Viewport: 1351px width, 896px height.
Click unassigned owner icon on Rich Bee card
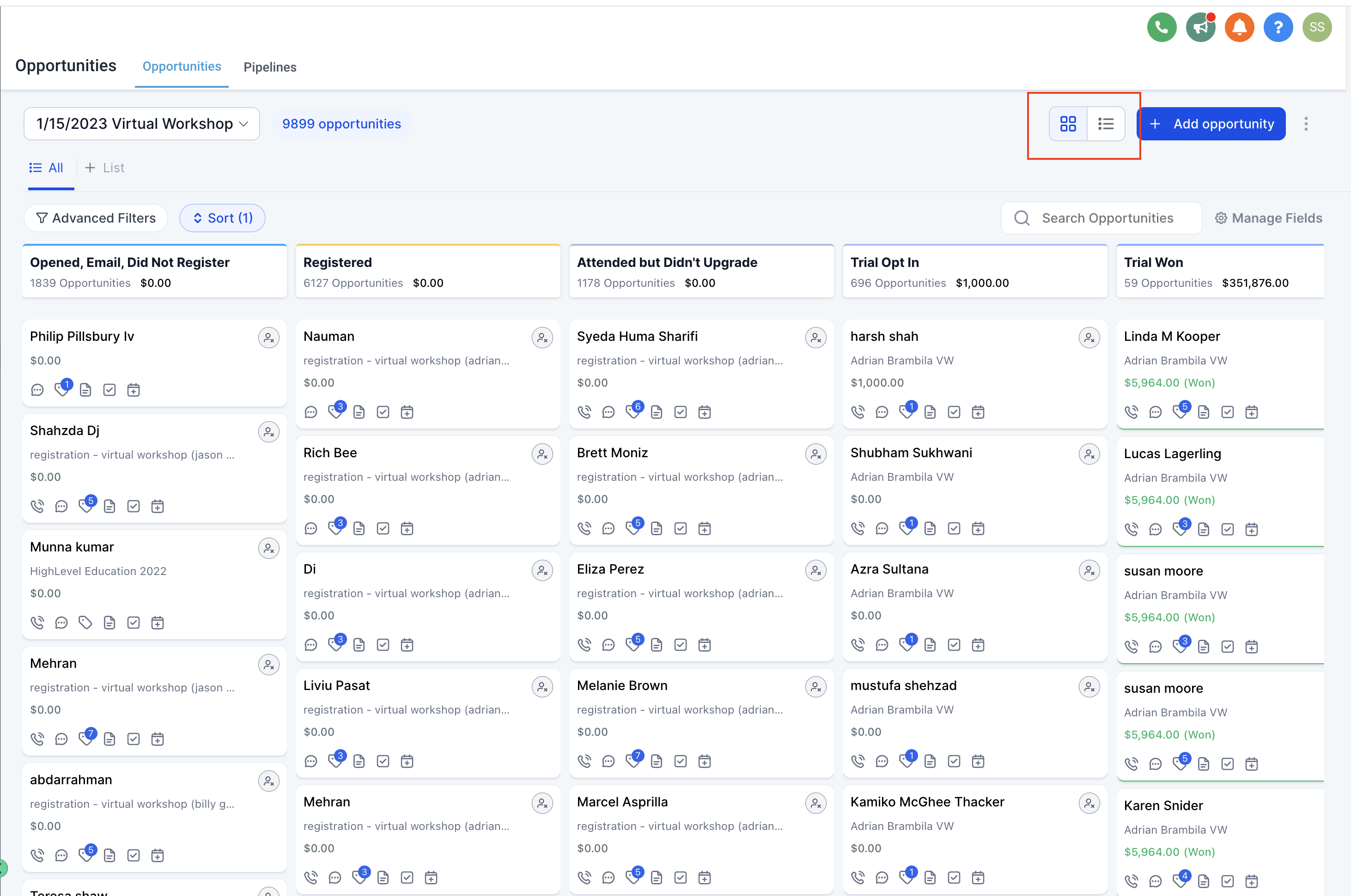click(542, 454)
